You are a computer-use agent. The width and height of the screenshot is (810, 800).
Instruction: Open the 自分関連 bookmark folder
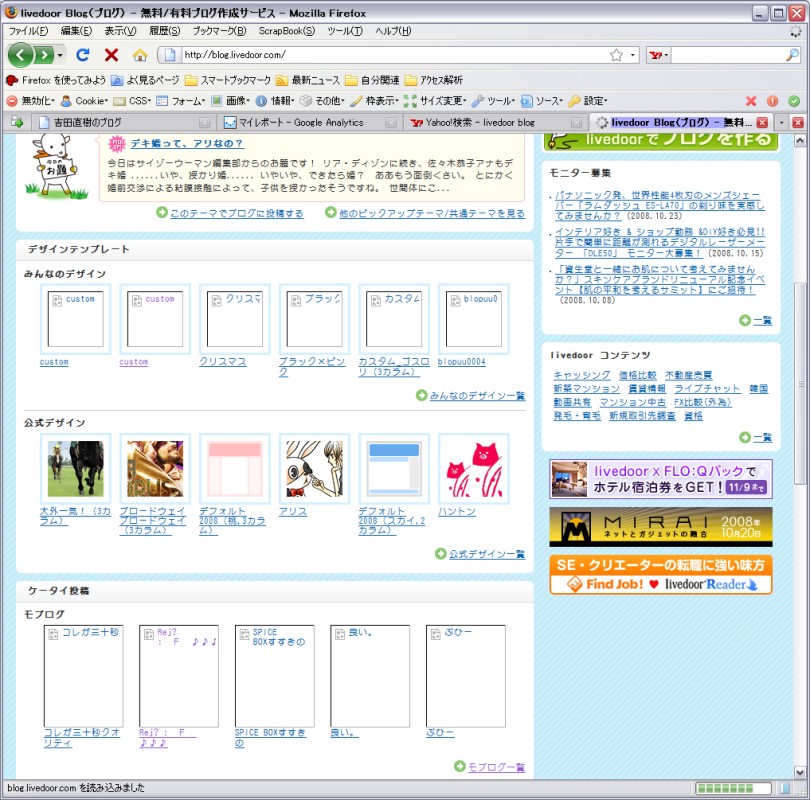coord(372,80)
